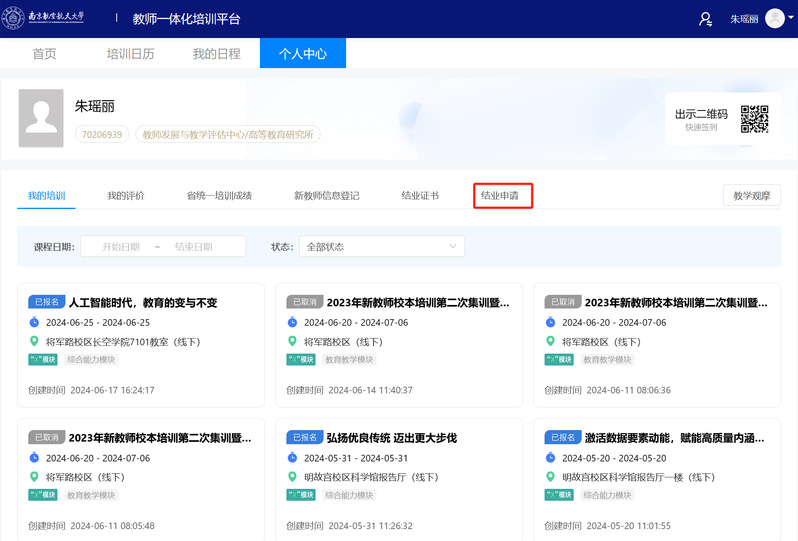This screenshot has width=798, height=541.
Task: Open the 人工智能时代，教育的变与不变 course title
Action: click(x=143, y=302)
